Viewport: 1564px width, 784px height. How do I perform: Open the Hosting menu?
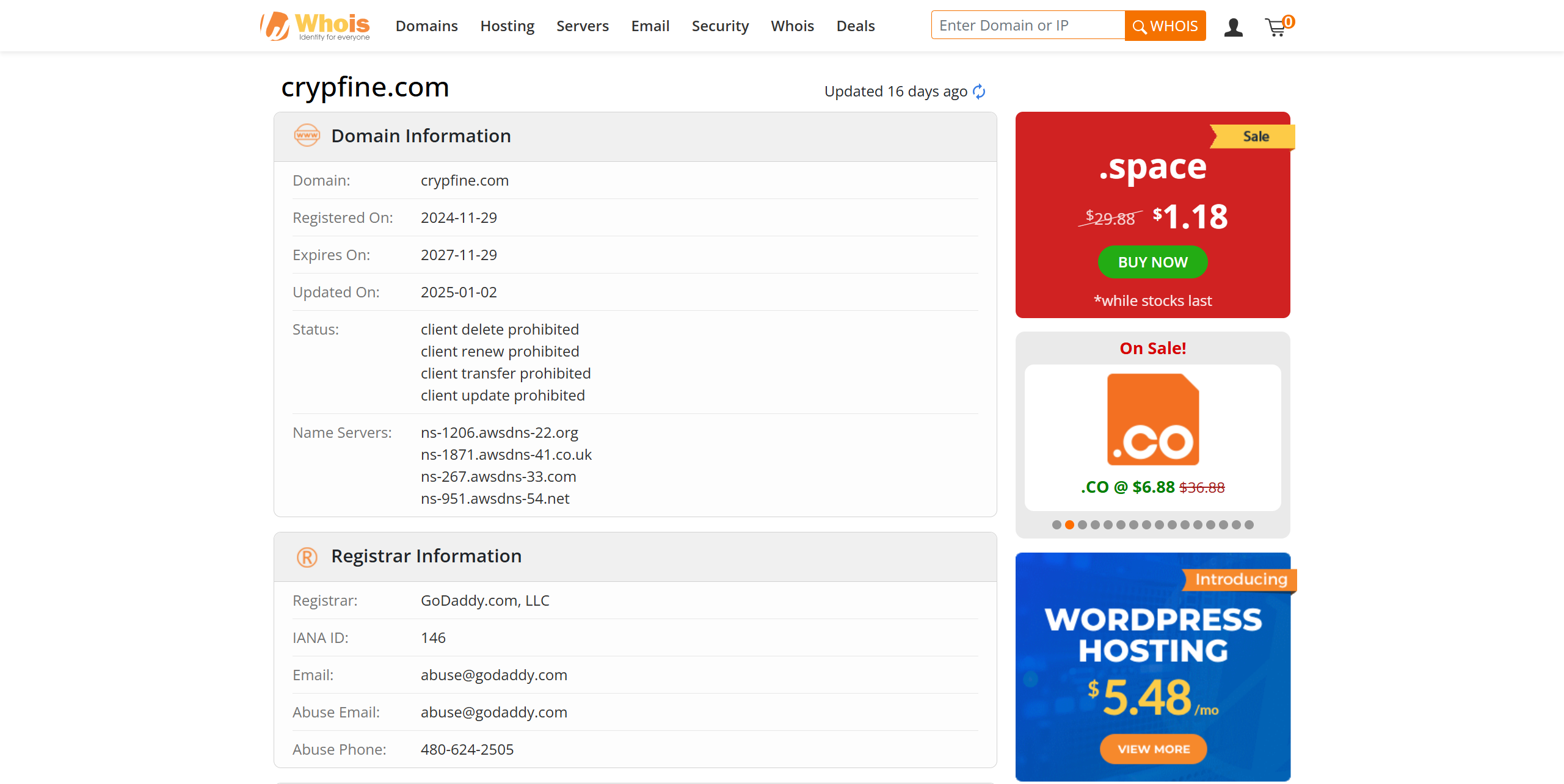pos(507,26)
